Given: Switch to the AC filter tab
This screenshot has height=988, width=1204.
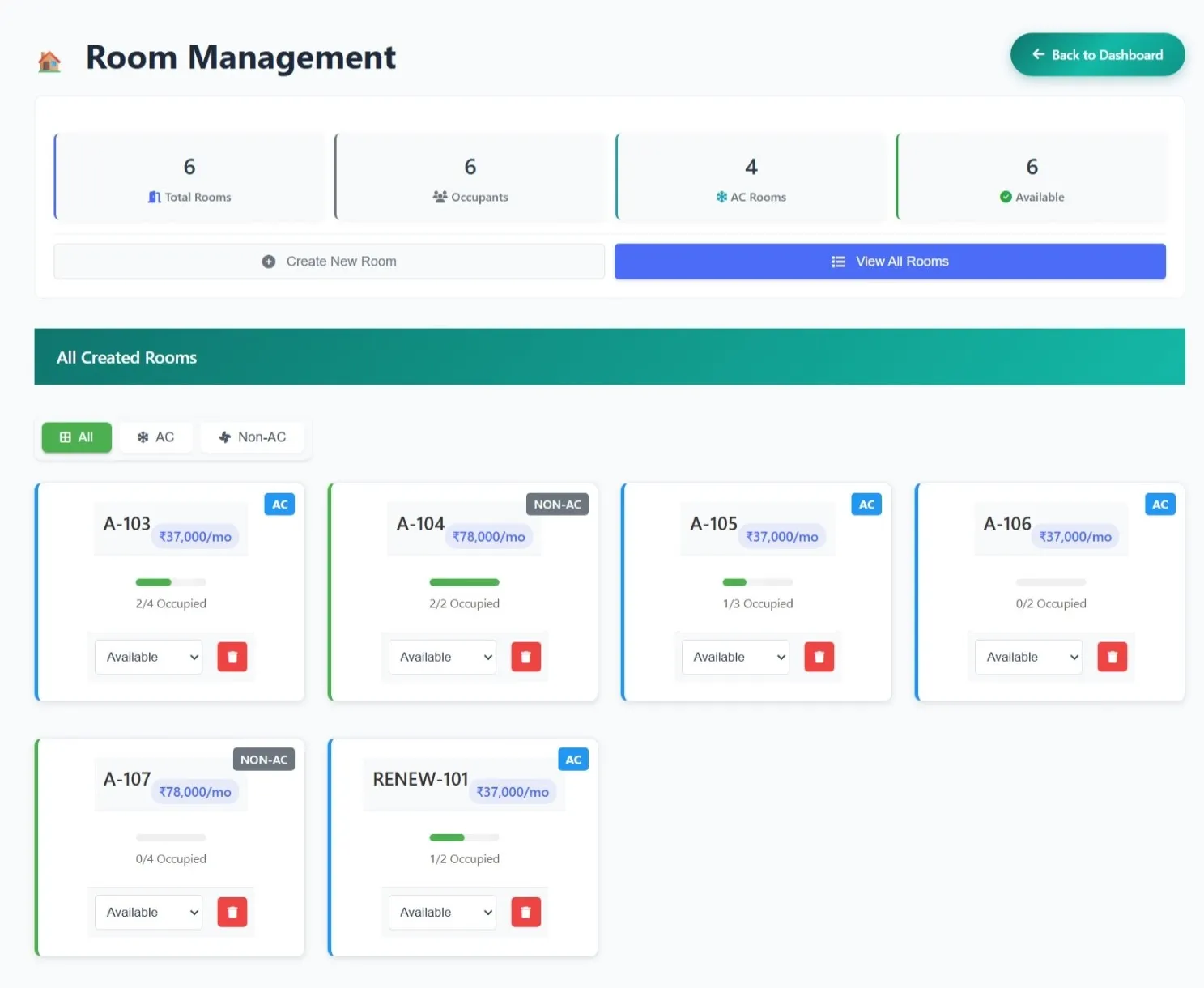Looking at the screenshot, I should [x=155, y=437].
